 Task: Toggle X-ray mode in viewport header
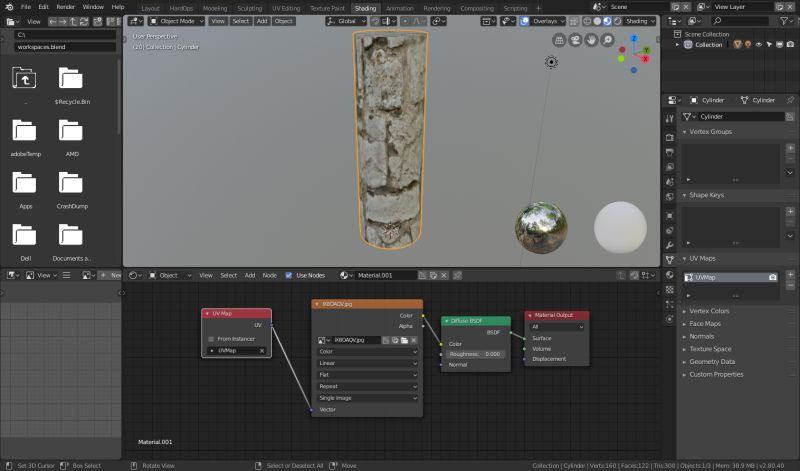point(574,21)
